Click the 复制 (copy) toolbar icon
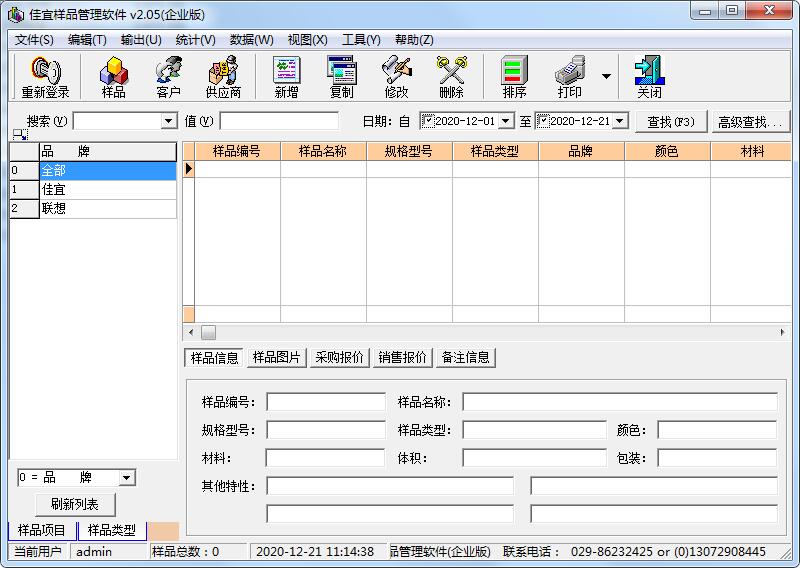The width and height of the screenshot is (800, 568). click(341, 77)
